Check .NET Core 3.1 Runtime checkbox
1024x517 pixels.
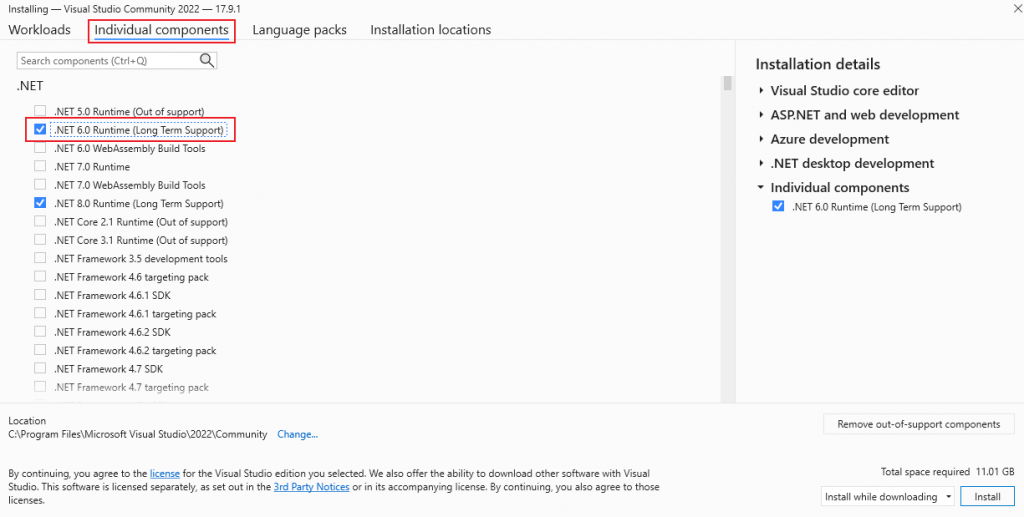[40, 240]
